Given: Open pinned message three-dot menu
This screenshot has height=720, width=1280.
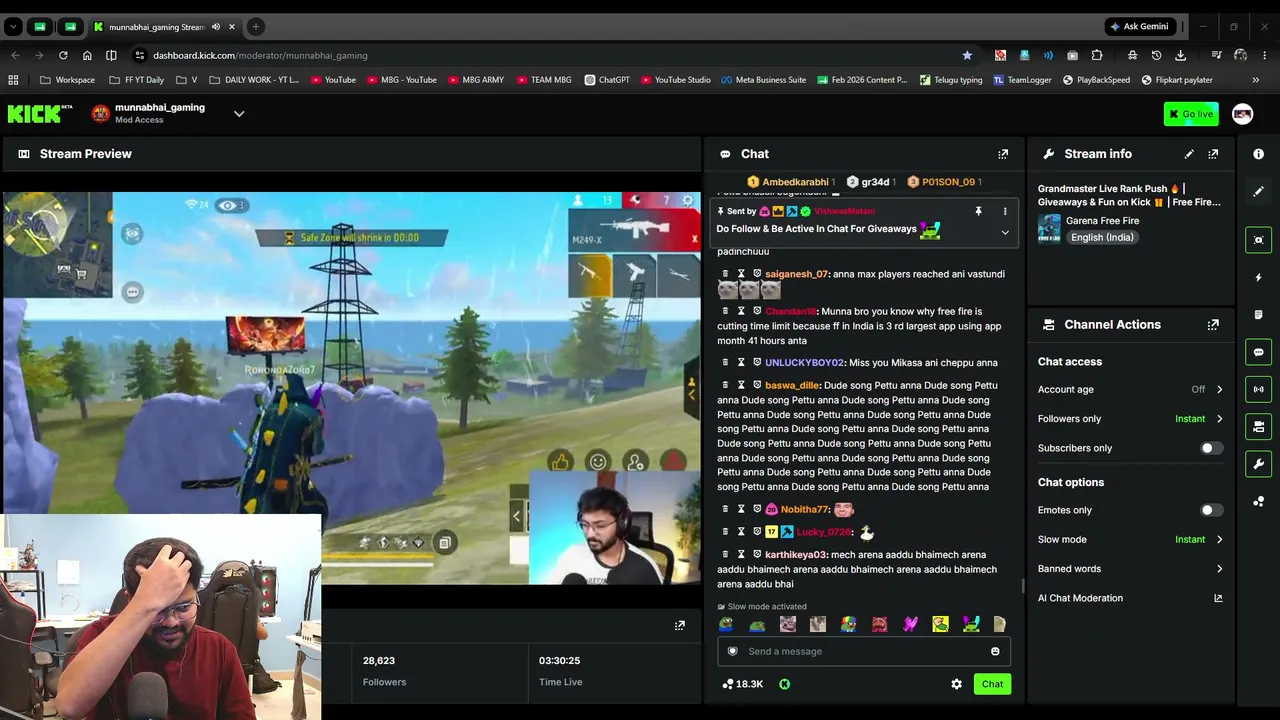Looking at the screenshot, I should 1005,212.
